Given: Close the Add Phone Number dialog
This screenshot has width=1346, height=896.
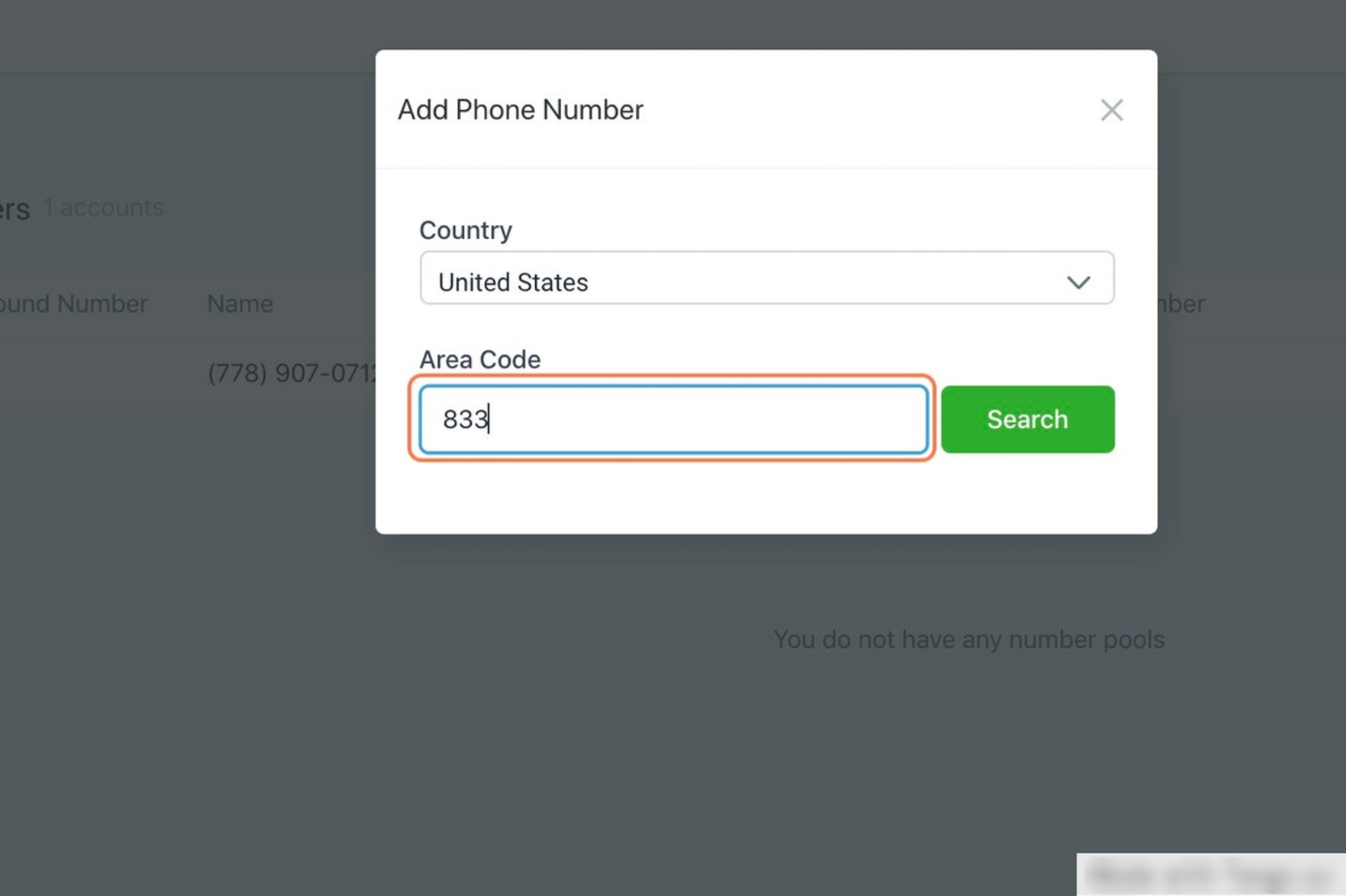Looking at the screenshot, I should coord(1111,110).
